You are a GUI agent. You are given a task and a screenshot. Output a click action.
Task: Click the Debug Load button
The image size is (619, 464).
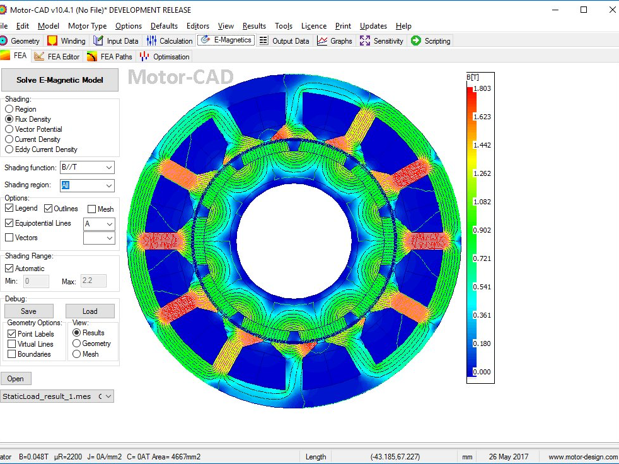(x=90, y=311)
